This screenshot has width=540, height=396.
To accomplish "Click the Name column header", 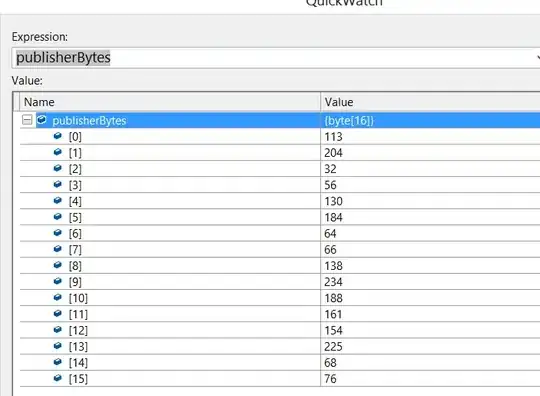I will [x=169, y=102].
